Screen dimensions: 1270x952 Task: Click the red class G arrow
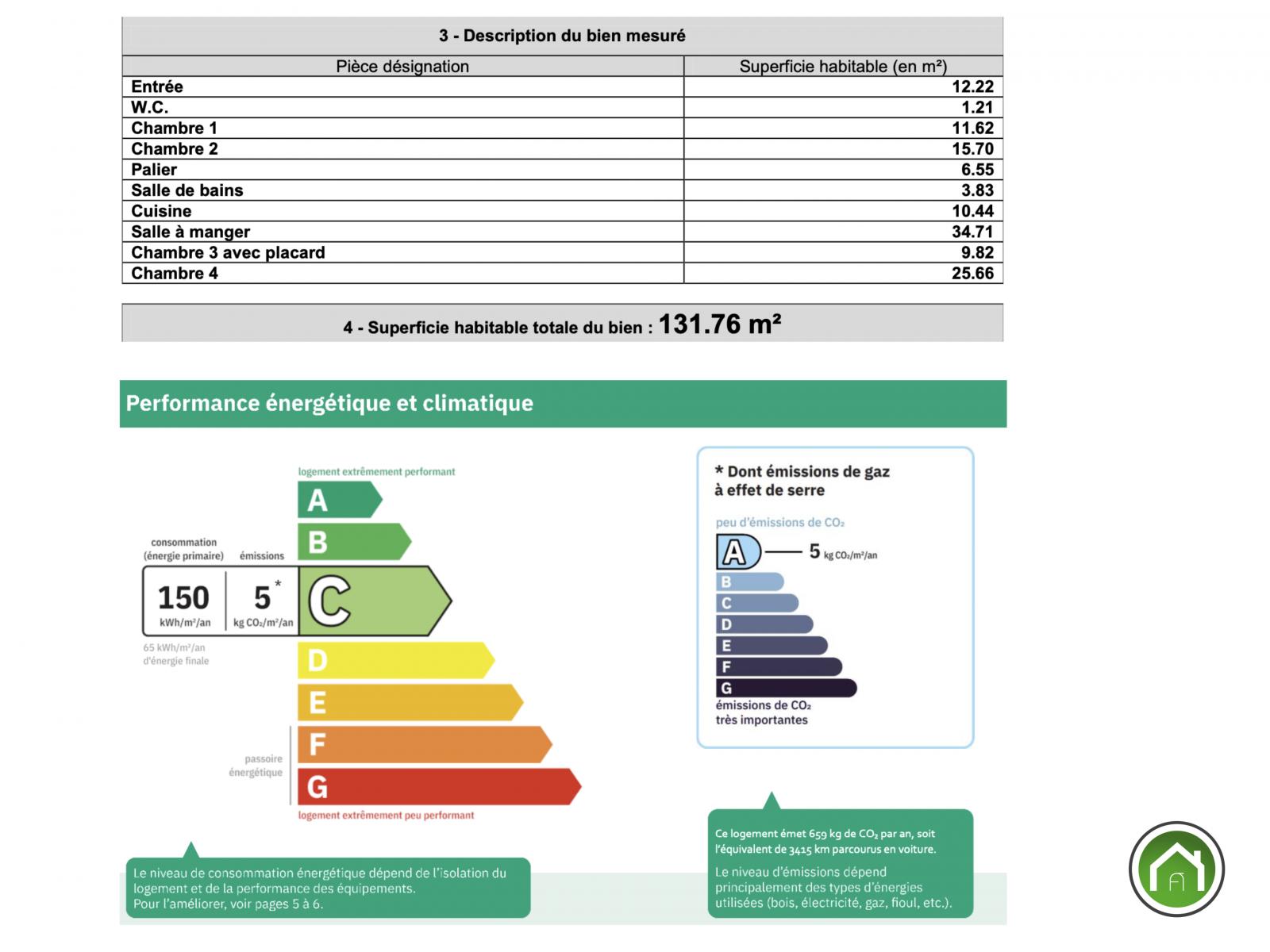(439, 786)
